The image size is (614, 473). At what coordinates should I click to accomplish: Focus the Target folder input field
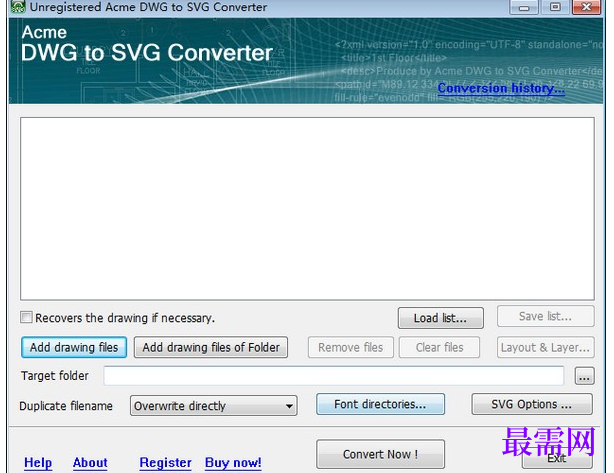tap(334, 376)
